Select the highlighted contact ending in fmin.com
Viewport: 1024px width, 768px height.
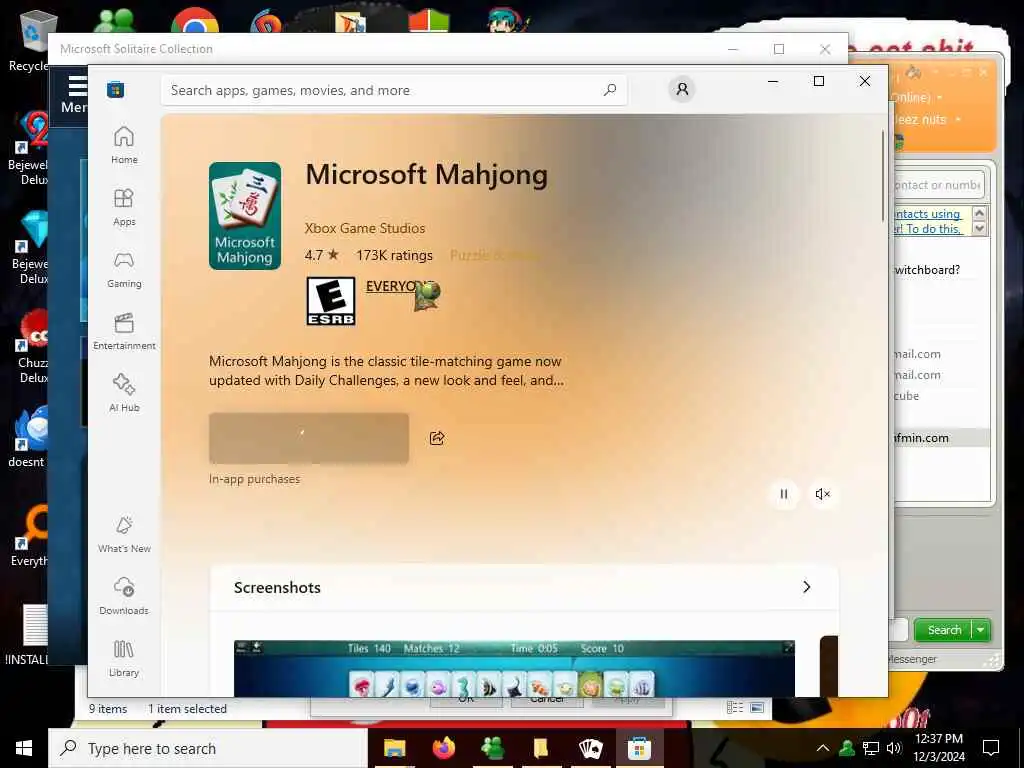pyautogui.click(x=941, y=438)
